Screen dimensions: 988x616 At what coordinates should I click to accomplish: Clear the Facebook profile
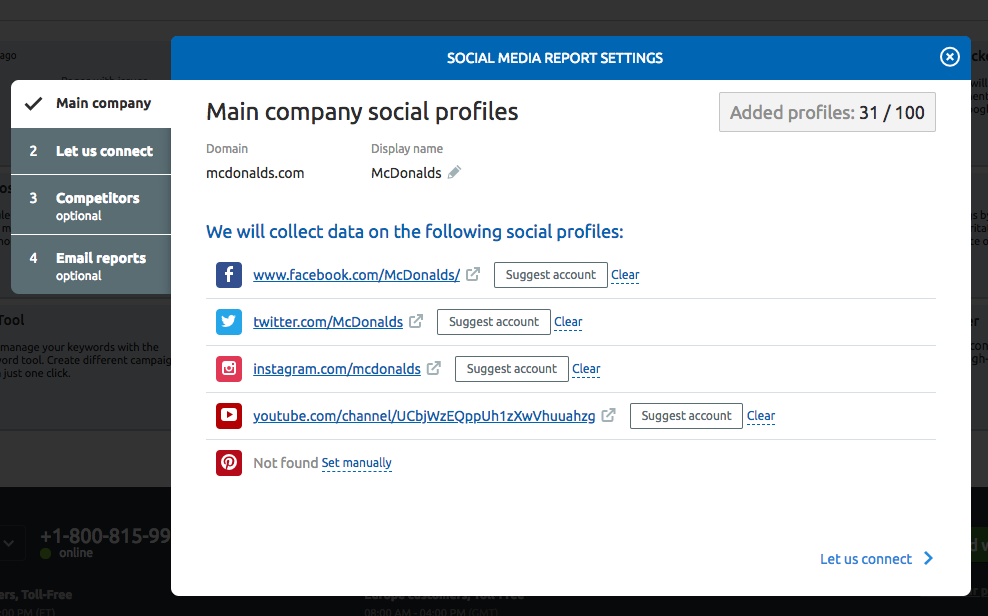(625, 275)
